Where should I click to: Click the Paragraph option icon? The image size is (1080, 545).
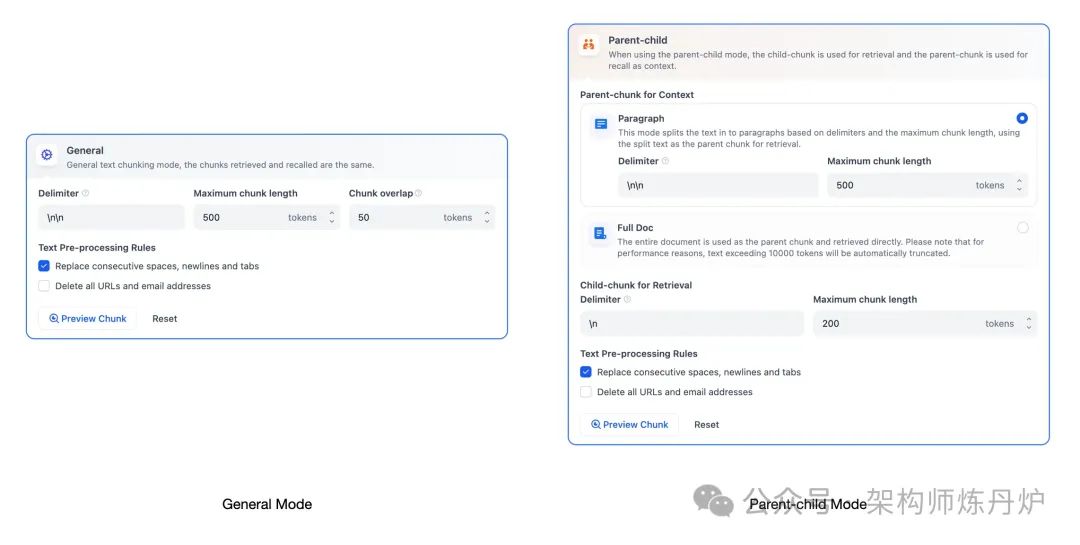[601, 124]
